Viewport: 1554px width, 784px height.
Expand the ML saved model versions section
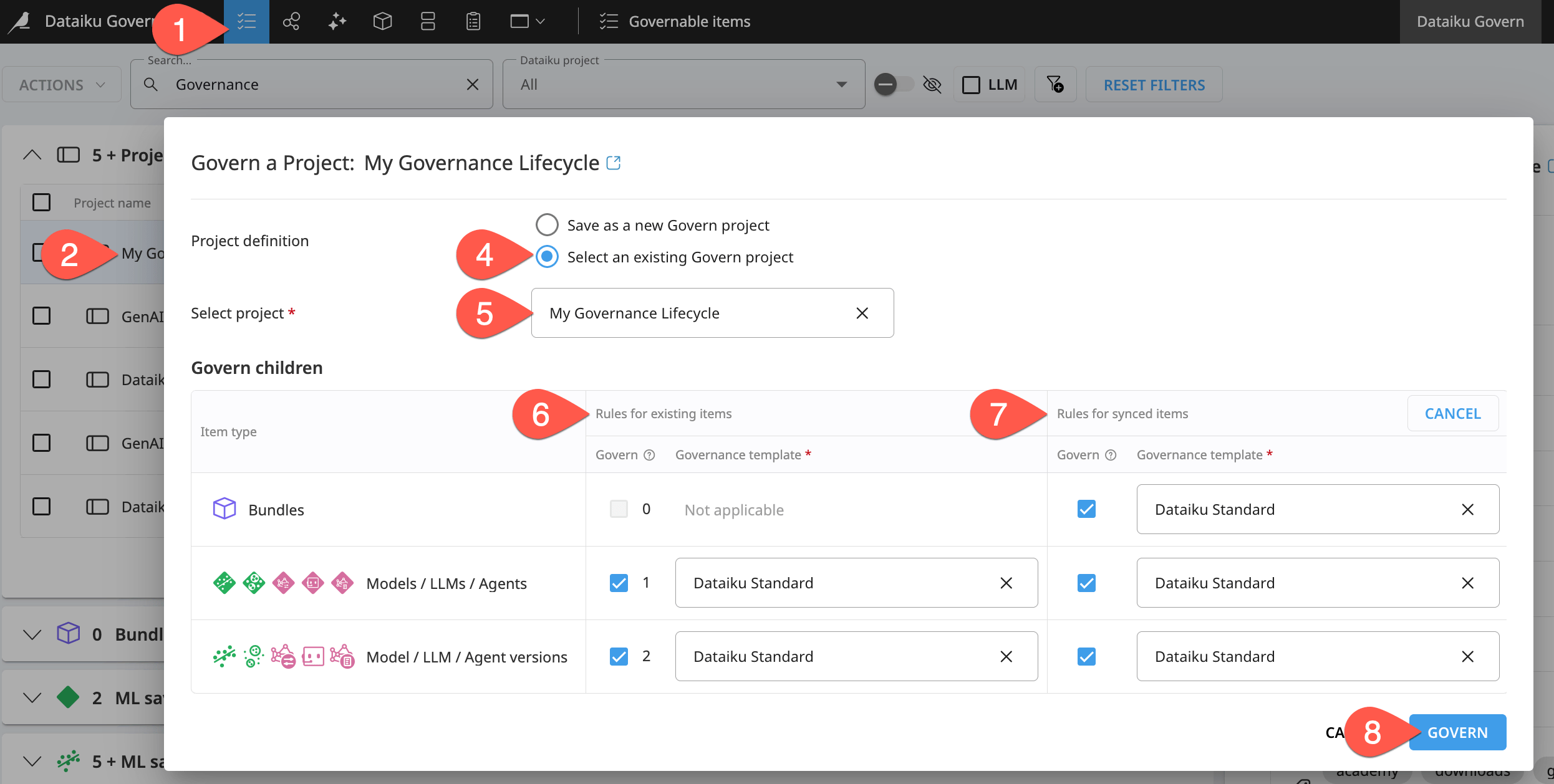[x=32, y=762]
